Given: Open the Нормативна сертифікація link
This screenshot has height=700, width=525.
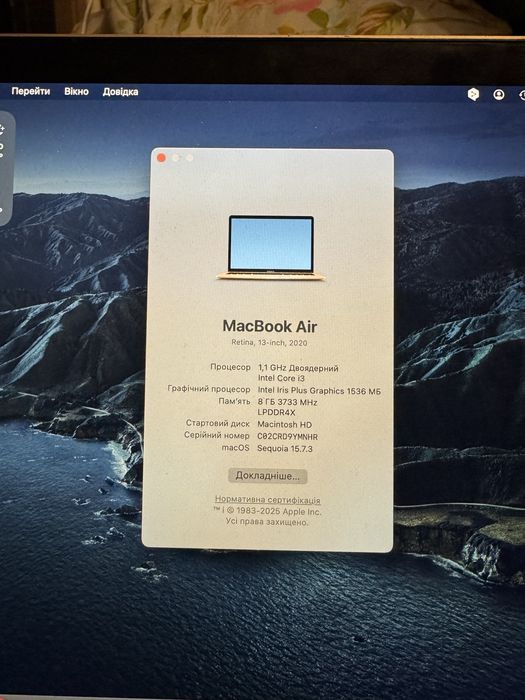Looking at the screenshot, I should point(267,500).
